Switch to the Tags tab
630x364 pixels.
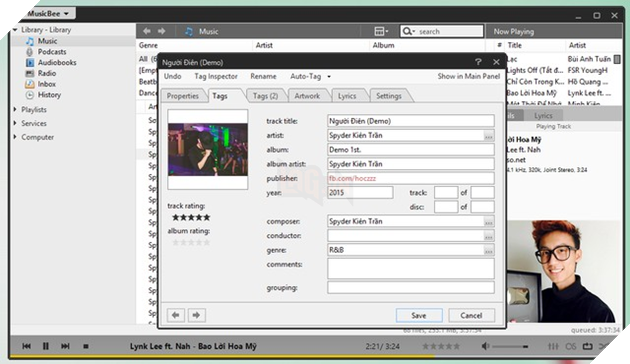[x=220, y=96]
